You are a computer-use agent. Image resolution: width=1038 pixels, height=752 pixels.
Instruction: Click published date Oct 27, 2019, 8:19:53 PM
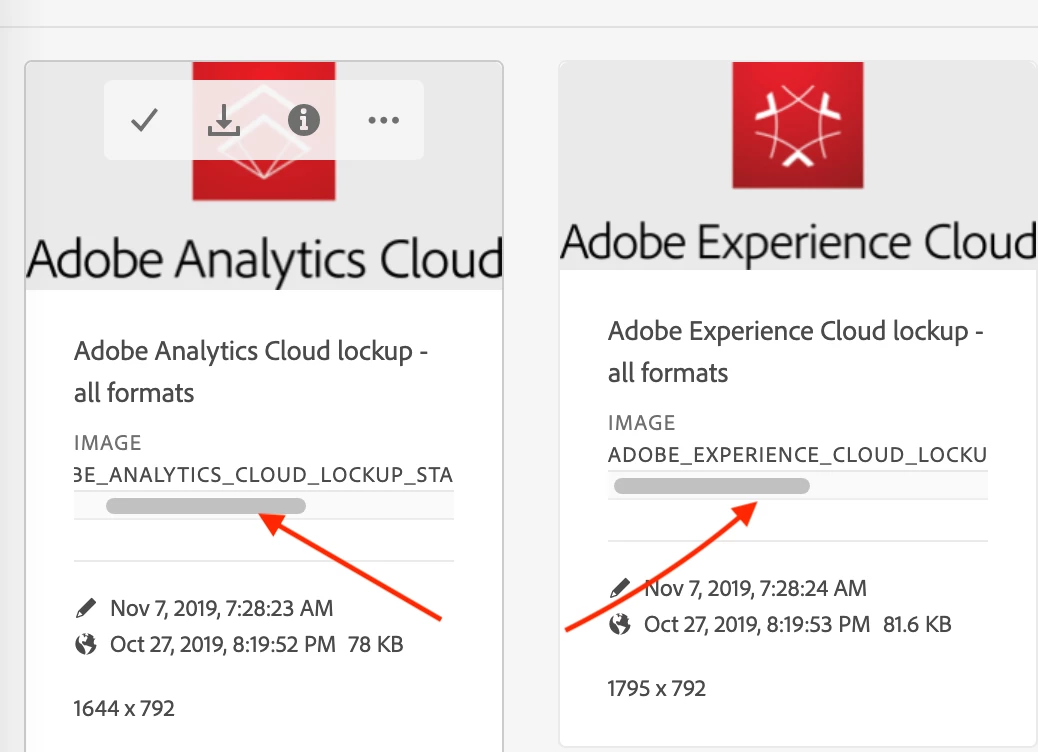(x=757, y=624)
